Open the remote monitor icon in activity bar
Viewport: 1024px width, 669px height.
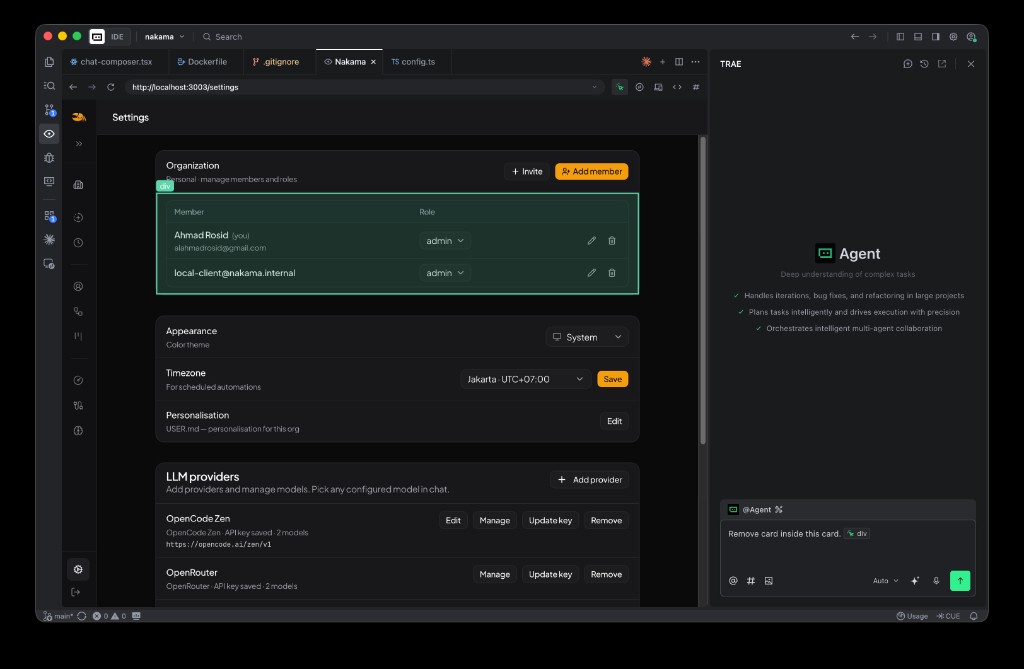[49, 182]
